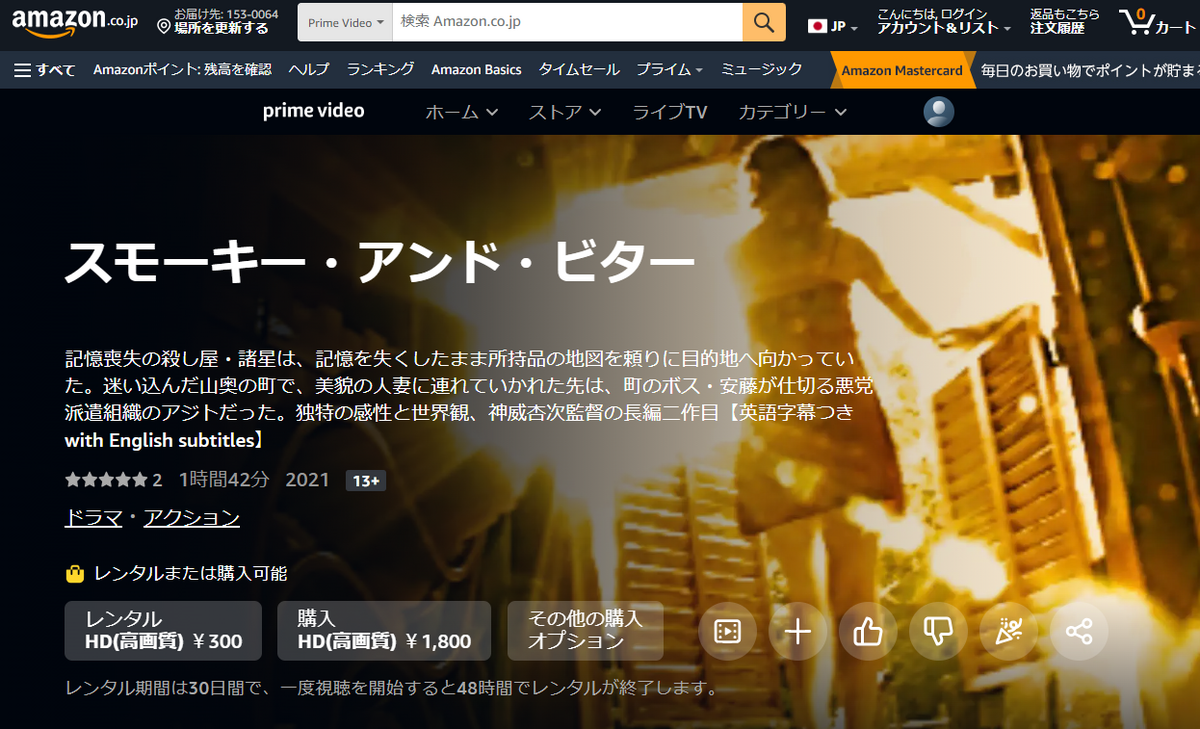Open ヘルプ menu item
1200x729 pixels.
tap(309, 70)
